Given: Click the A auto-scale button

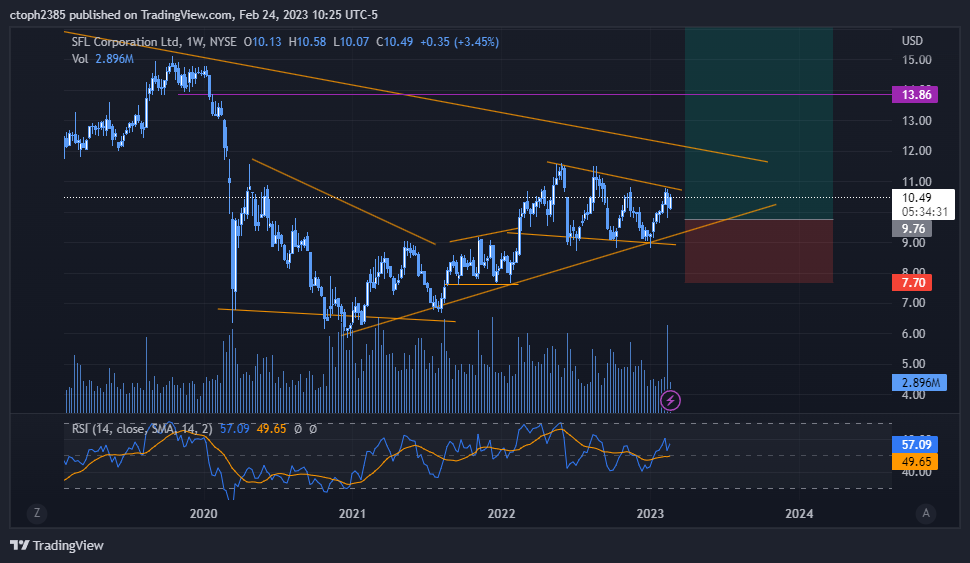Looking at the screenshot, I should [x=926, y=512].
